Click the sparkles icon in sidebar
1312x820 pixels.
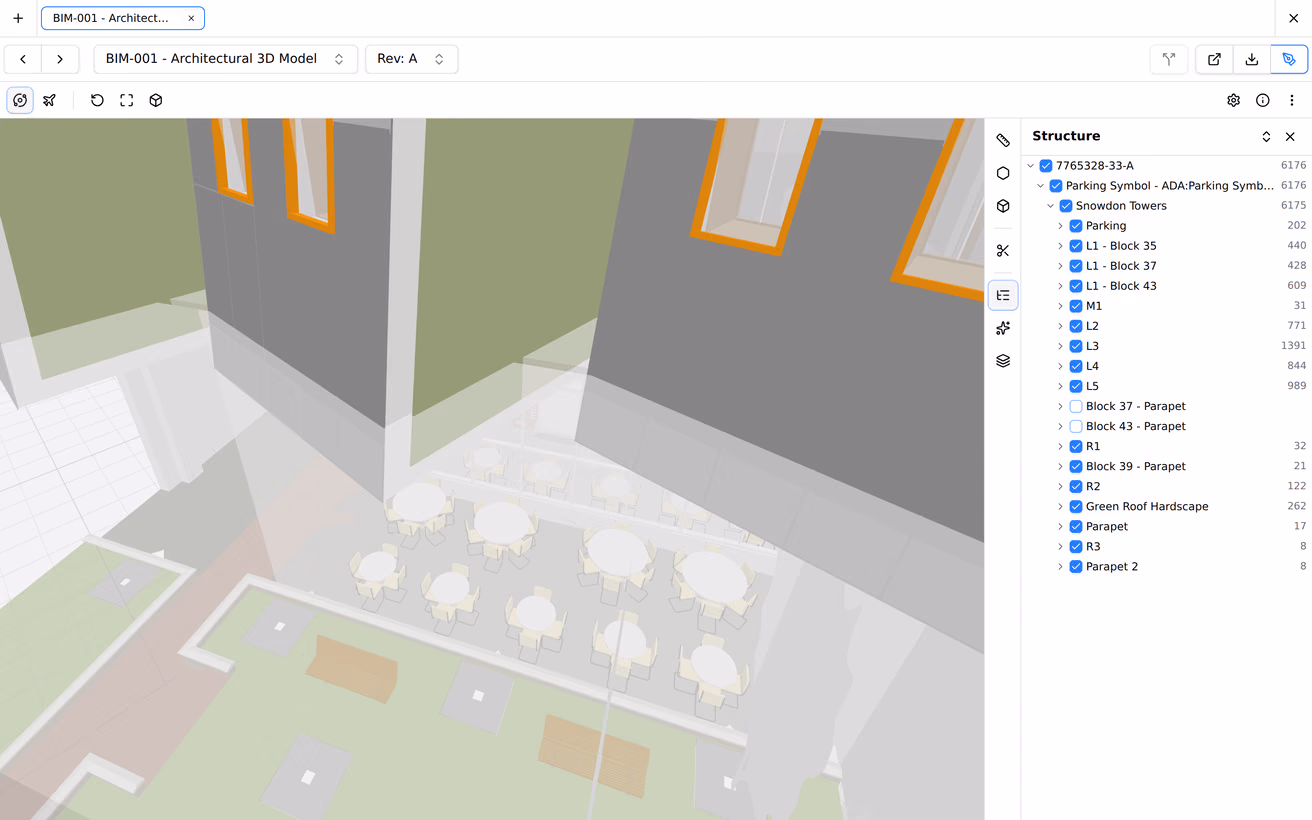coord(1003,328)
